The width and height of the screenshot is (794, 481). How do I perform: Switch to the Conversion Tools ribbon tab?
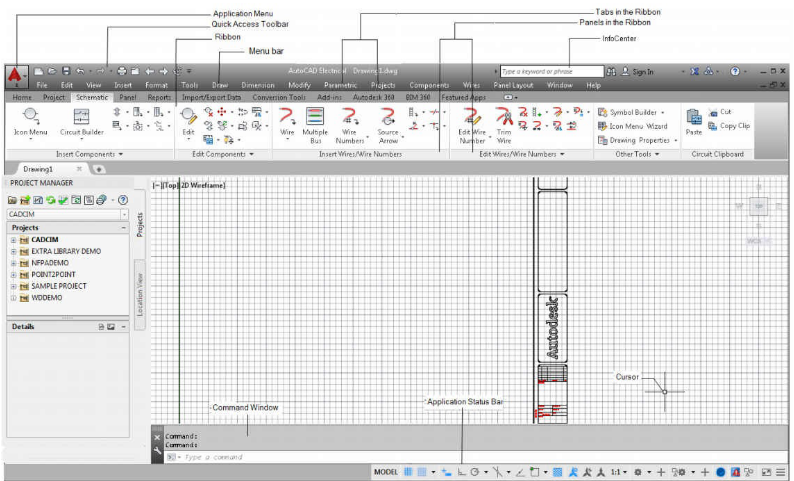tap(279, 97)
